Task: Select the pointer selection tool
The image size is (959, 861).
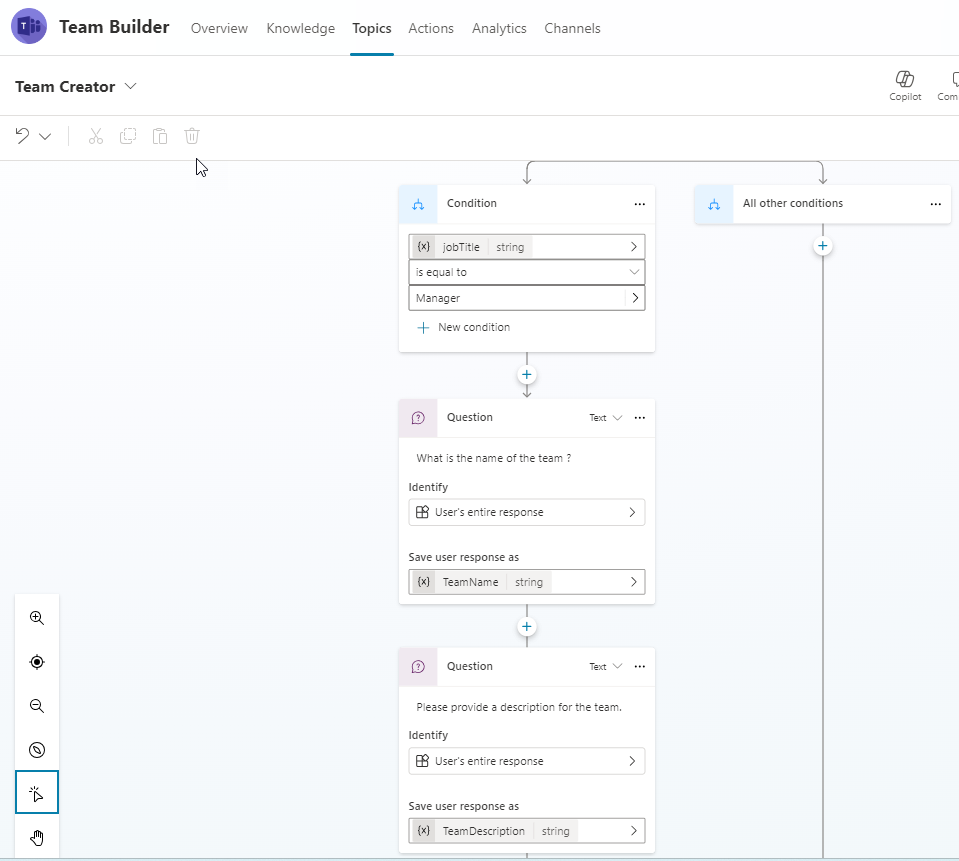Action: click(36, 793)
